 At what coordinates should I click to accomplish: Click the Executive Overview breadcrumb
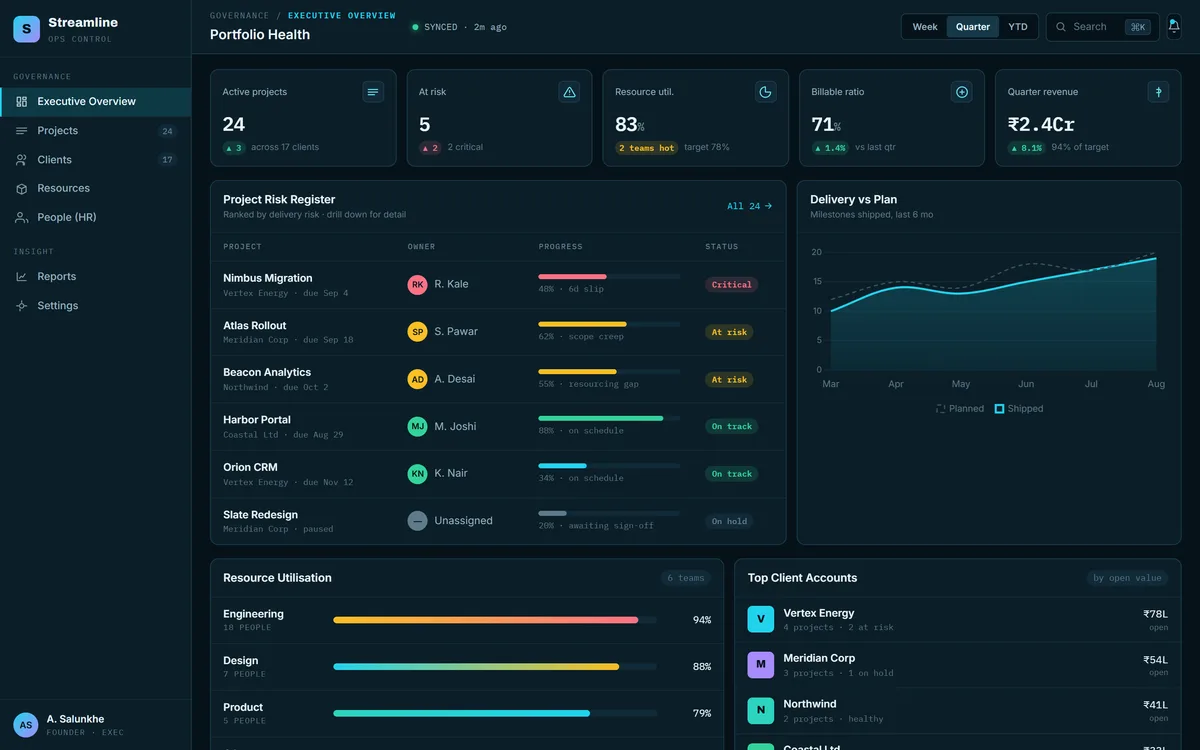(341, 16)
